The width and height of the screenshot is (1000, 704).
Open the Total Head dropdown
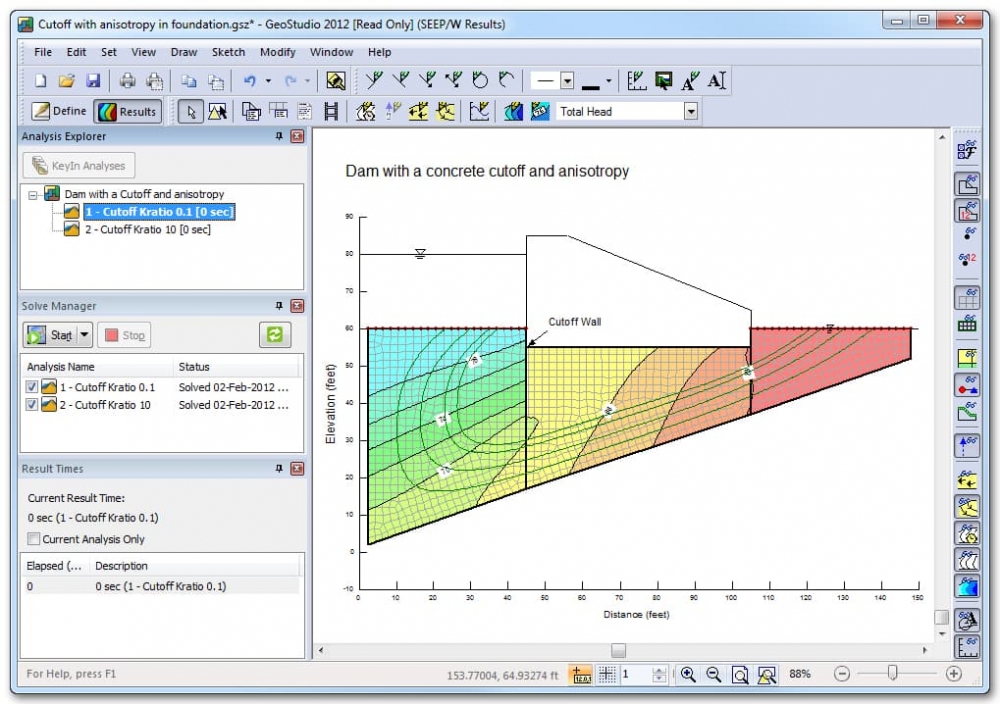click(x=691, y=112)
